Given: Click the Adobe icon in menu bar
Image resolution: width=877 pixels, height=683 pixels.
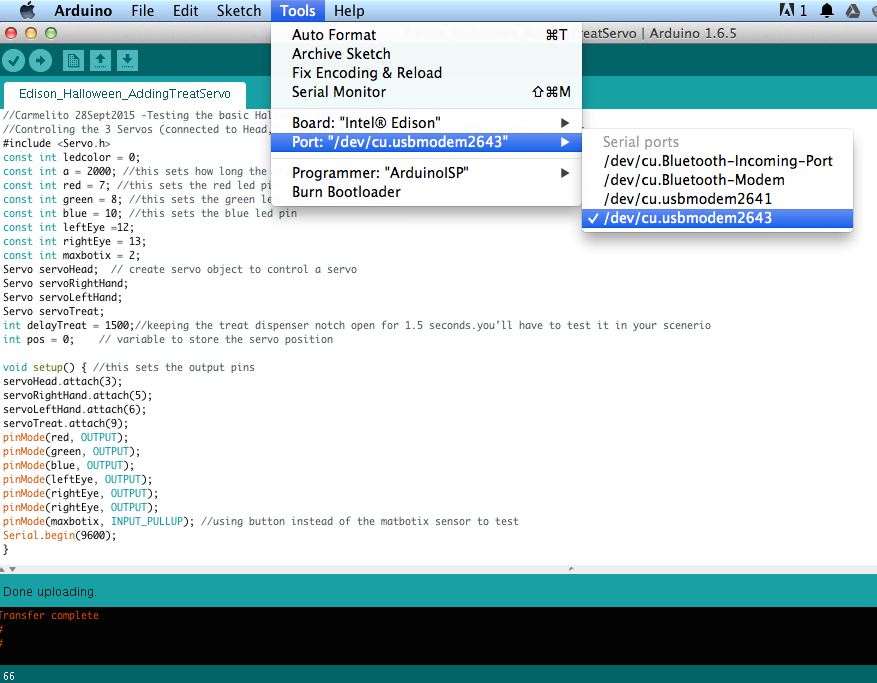Looking at the screenshot, I should (x=787, y=11).
